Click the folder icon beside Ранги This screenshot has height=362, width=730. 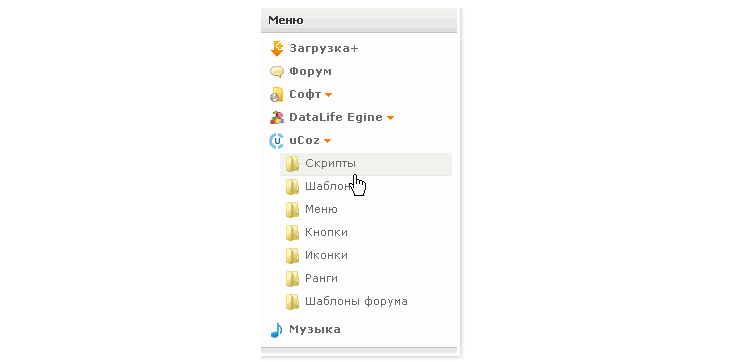[x=292, y=278]
